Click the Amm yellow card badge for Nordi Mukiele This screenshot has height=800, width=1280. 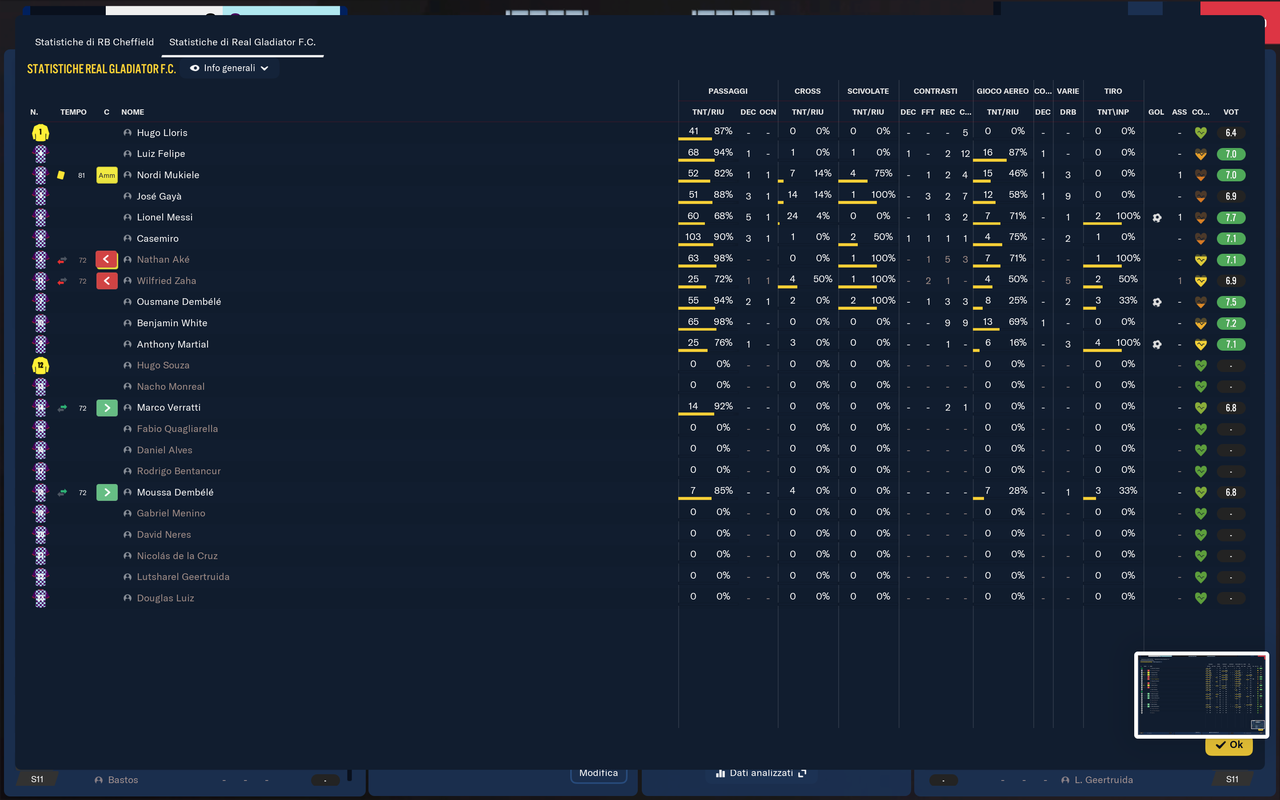point(107,175)
